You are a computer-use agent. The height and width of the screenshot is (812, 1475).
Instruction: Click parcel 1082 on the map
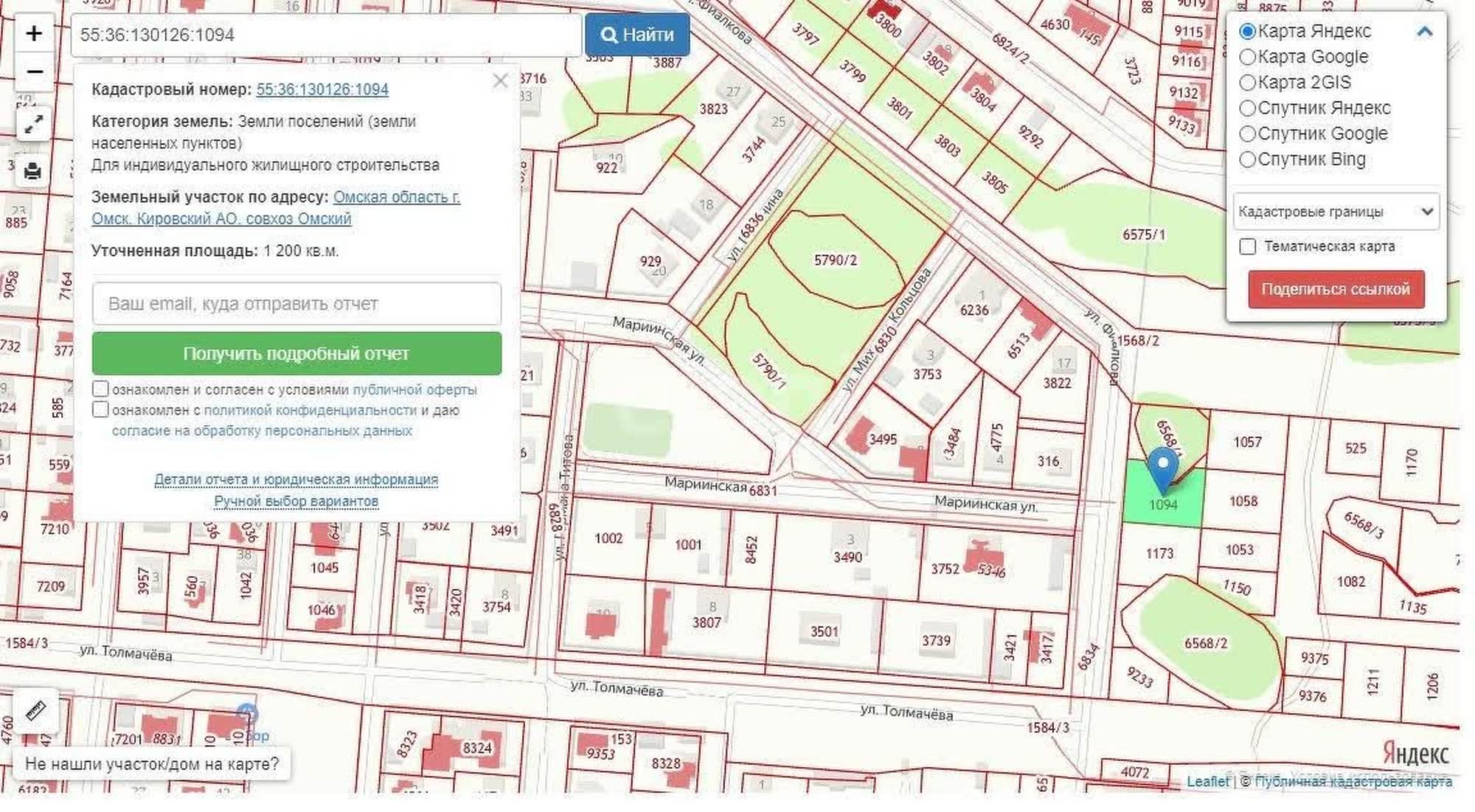(x=1351, y=581)
